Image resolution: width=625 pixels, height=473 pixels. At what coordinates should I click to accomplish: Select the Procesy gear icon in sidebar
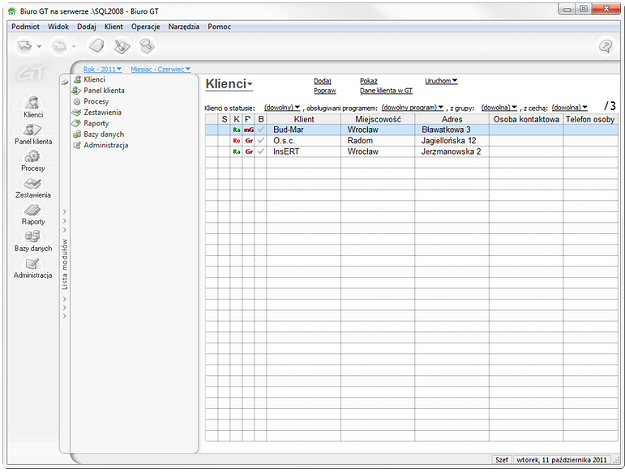coord(33,158)
